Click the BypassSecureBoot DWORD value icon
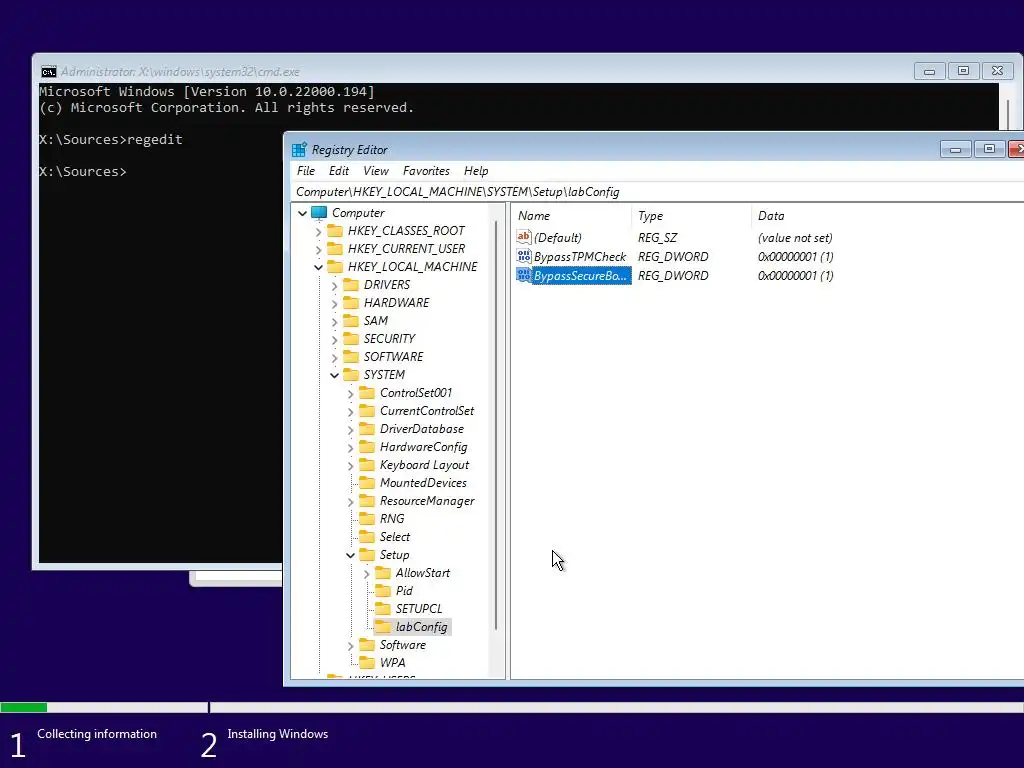Viewport: 1024px width, 768px height. click(x=524, y=275)
